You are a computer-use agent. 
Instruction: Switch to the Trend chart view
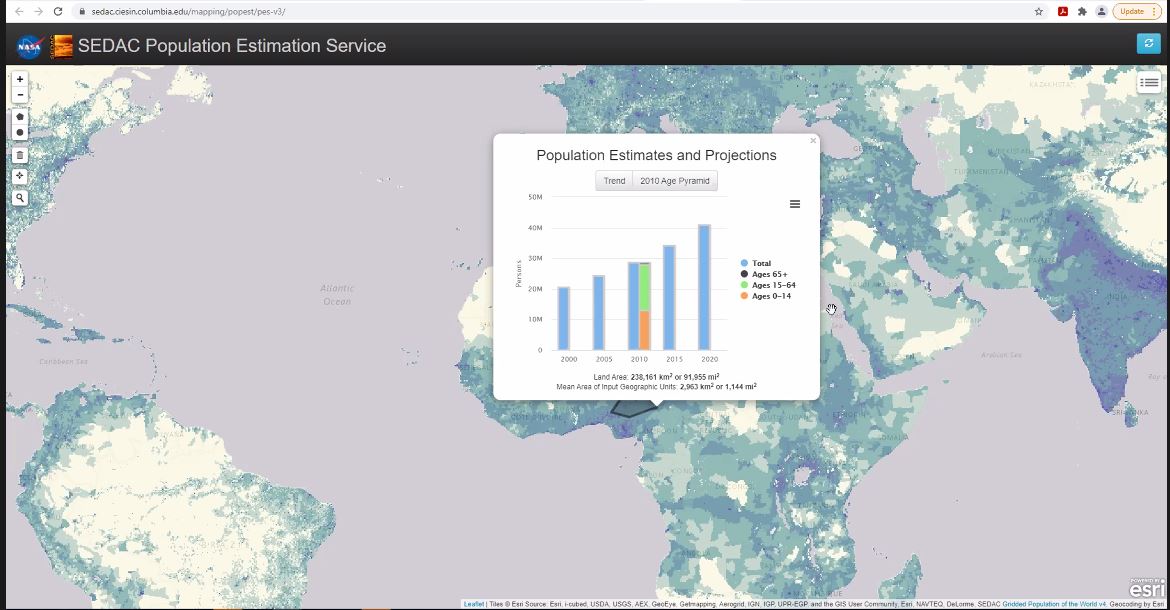click(x=614, y=181)
